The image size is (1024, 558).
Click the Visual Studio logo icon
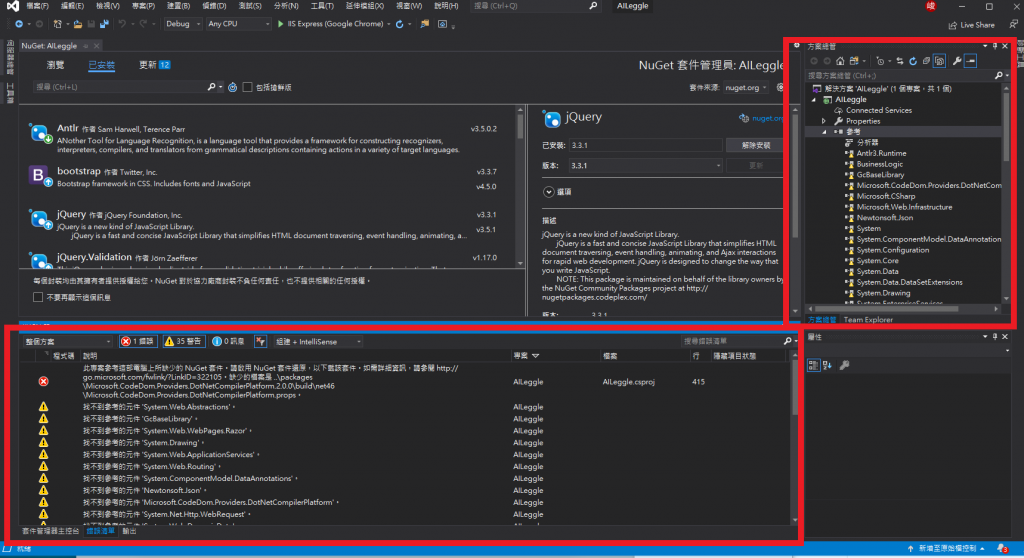click(12, 6)
